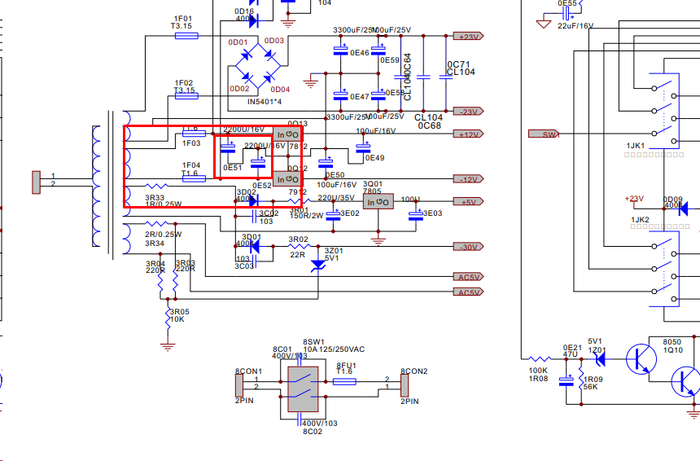
Task: Select the 7812 regulator block
Action: tap(288, 134)
